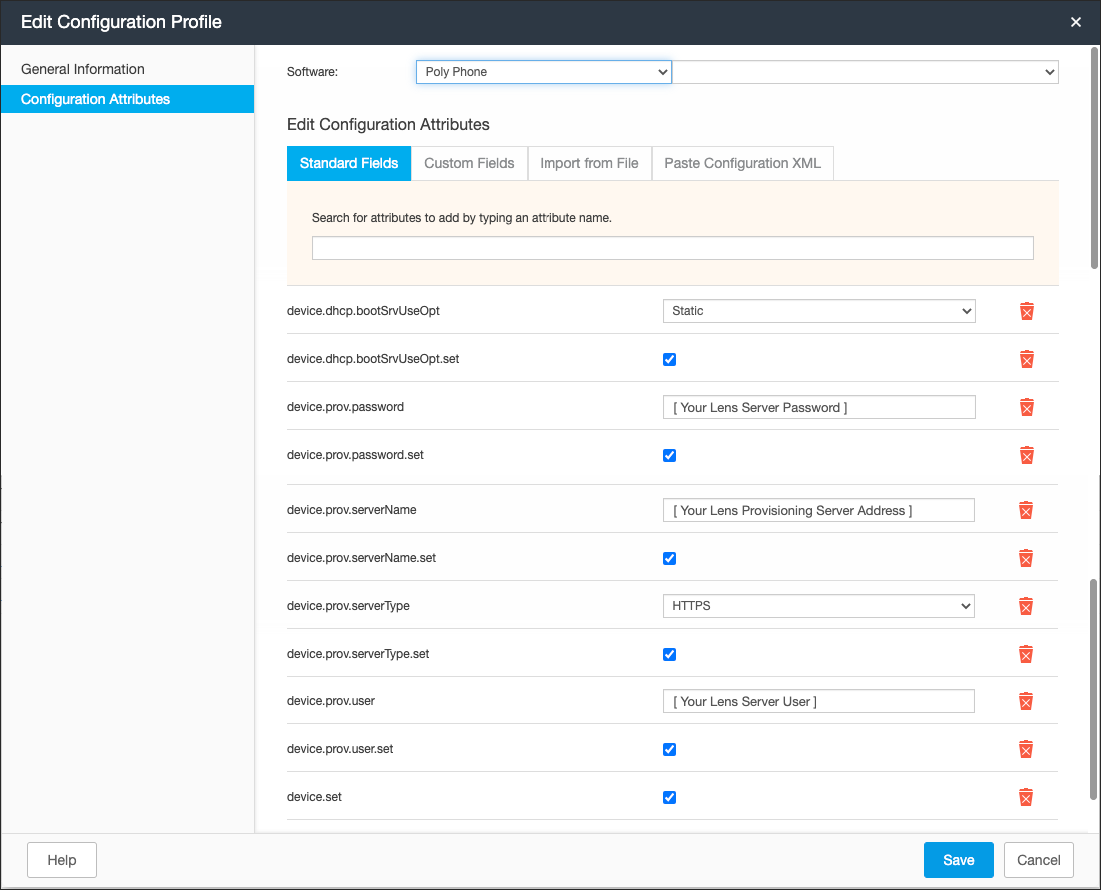Toggle device.prov.serverType.set checkbox
This screenshot has height=890, width=1101.
tap(669, 654)
